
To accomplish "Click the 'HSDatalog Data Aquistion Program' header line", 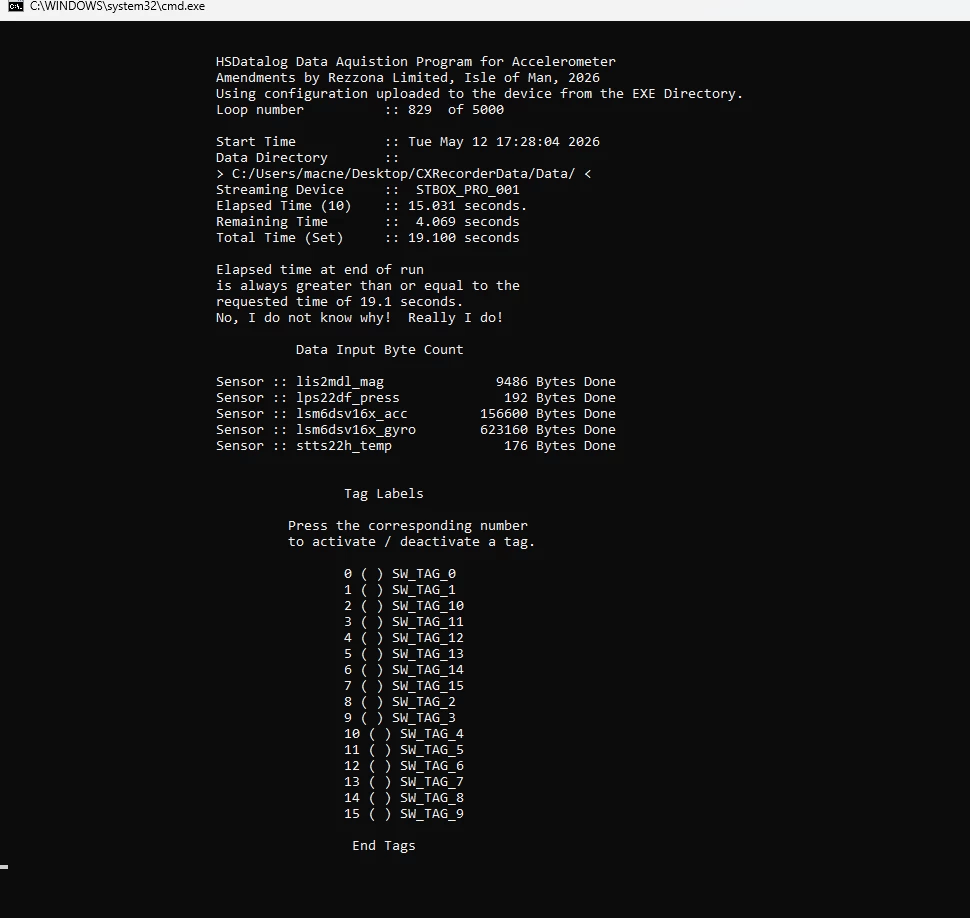I will pyautogui.click(x=416, y=62).
